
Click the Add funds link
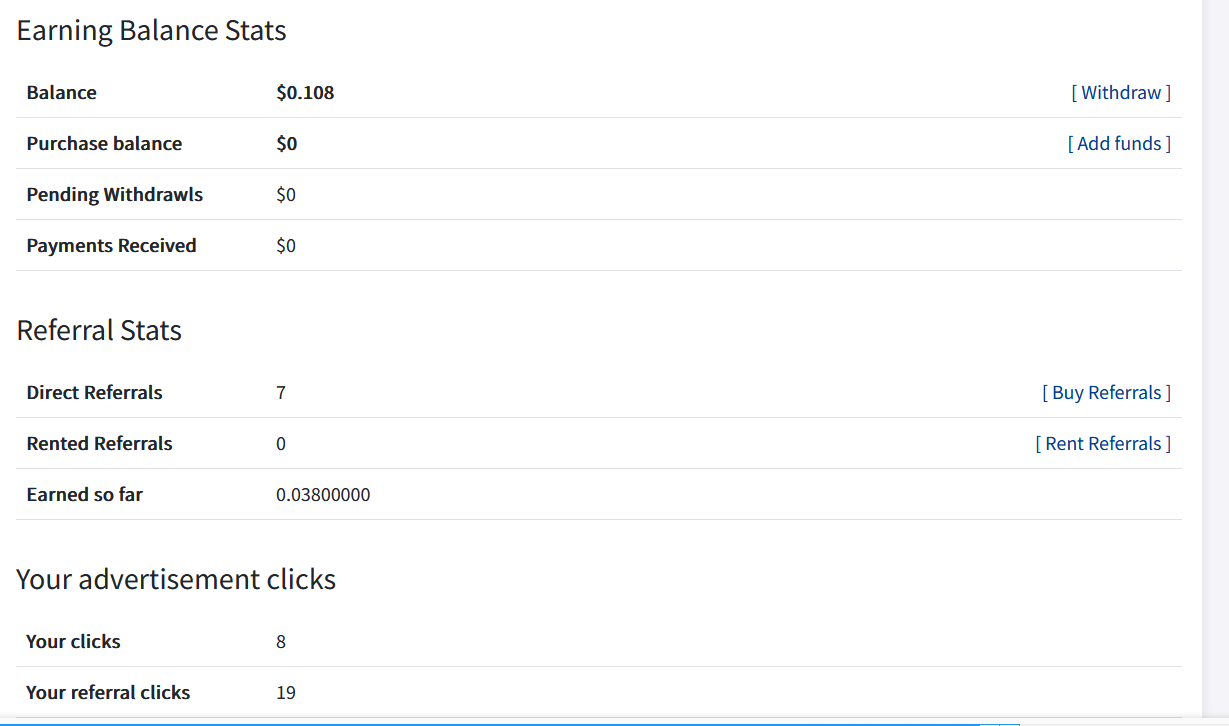pyautogui.click(x=1119, y=144)
